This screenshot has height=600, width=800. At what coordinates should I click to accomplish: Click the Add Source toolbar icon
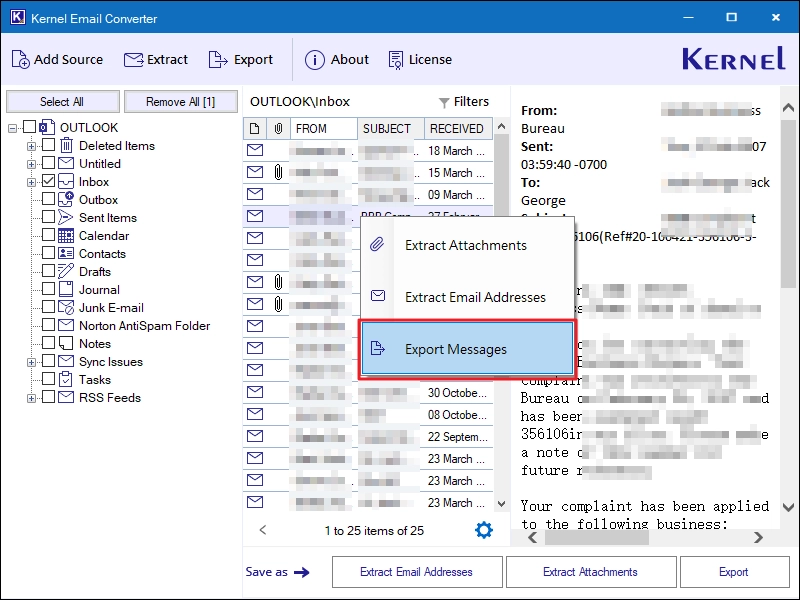[x=20, y=60]
